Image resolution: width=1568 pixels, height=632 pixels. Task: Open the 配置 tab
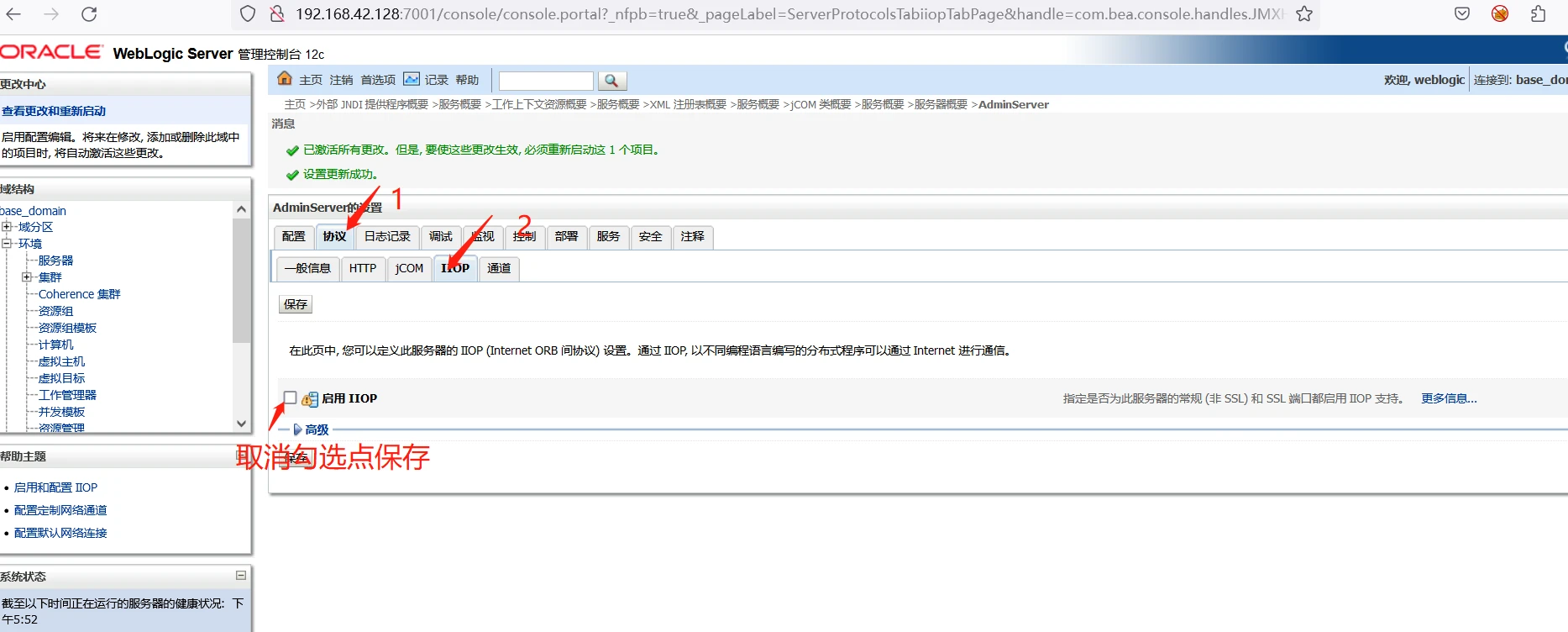(x=294, y=237)
